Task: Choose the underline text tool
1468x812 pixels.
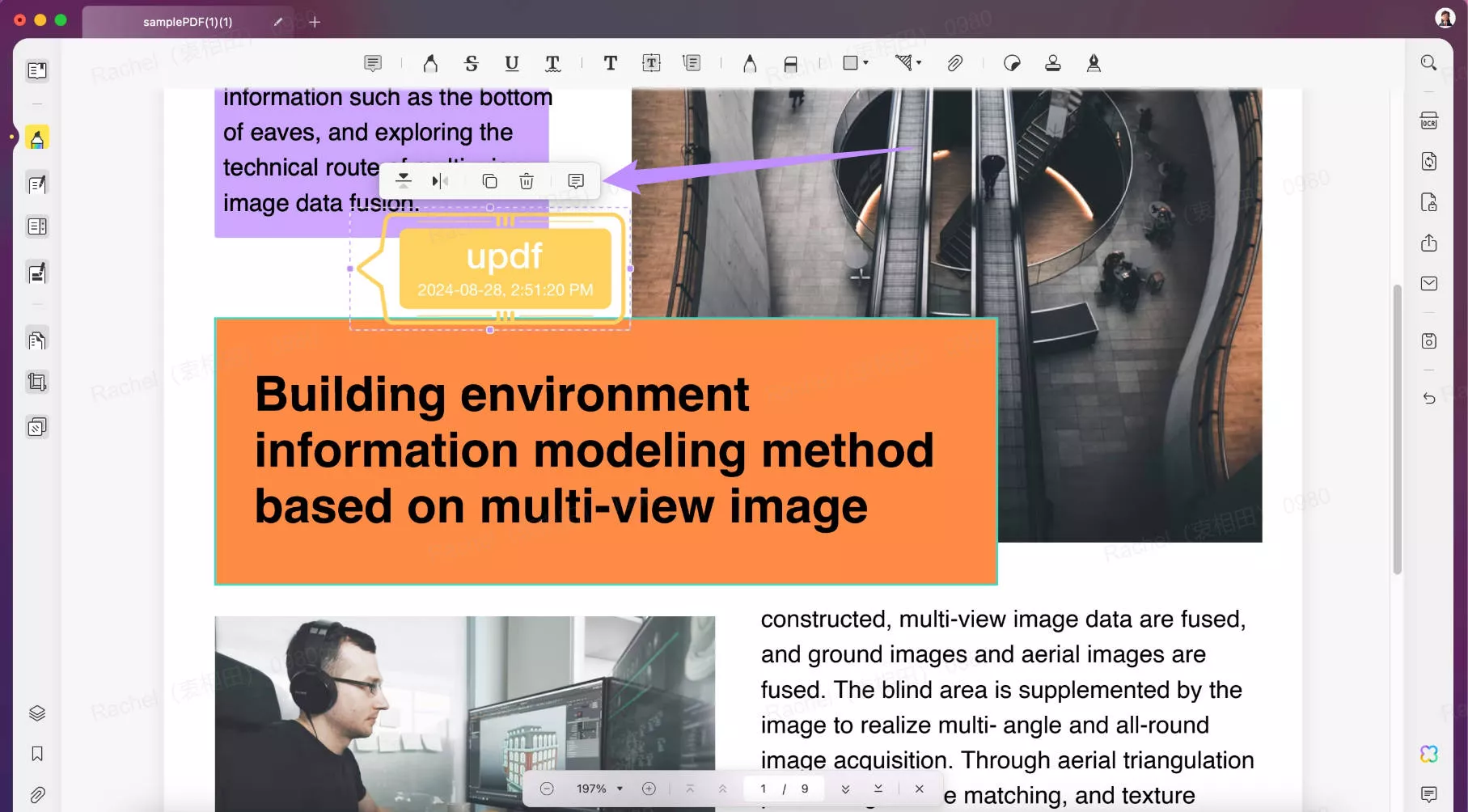Action: point(512,63)
